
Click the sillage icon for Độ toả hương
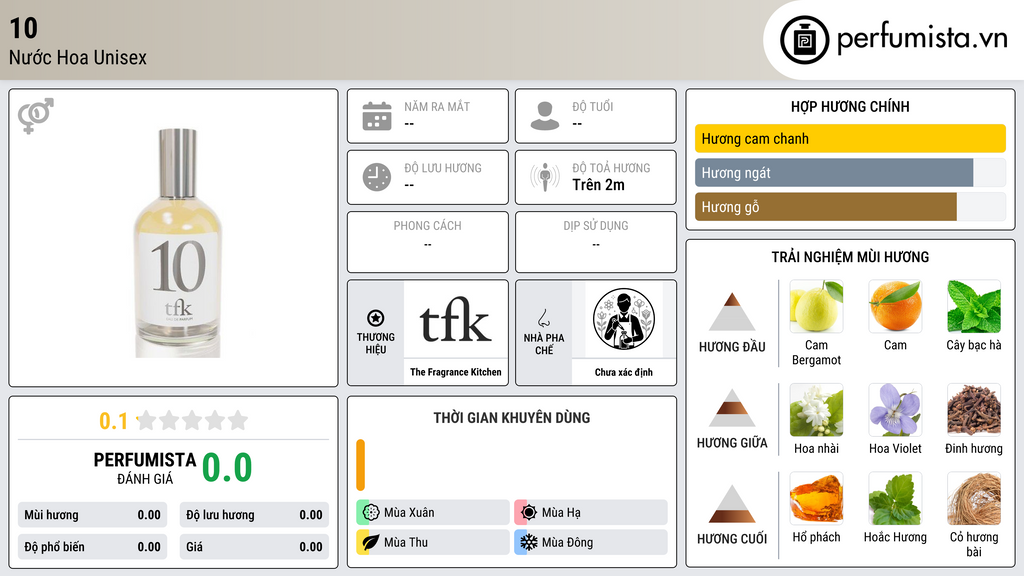545,177
